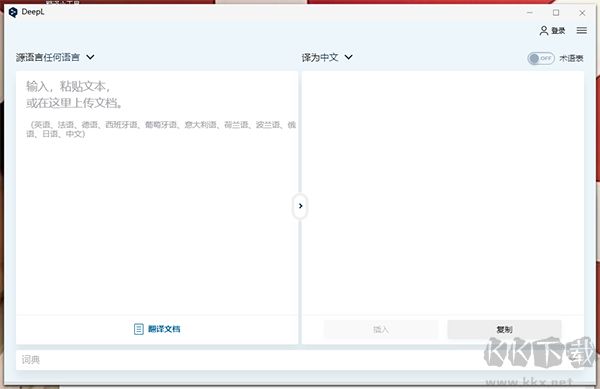Screen dimensions: 600x389
Task: Click the document icon beside 翻译文档
Action: [139, 329]
